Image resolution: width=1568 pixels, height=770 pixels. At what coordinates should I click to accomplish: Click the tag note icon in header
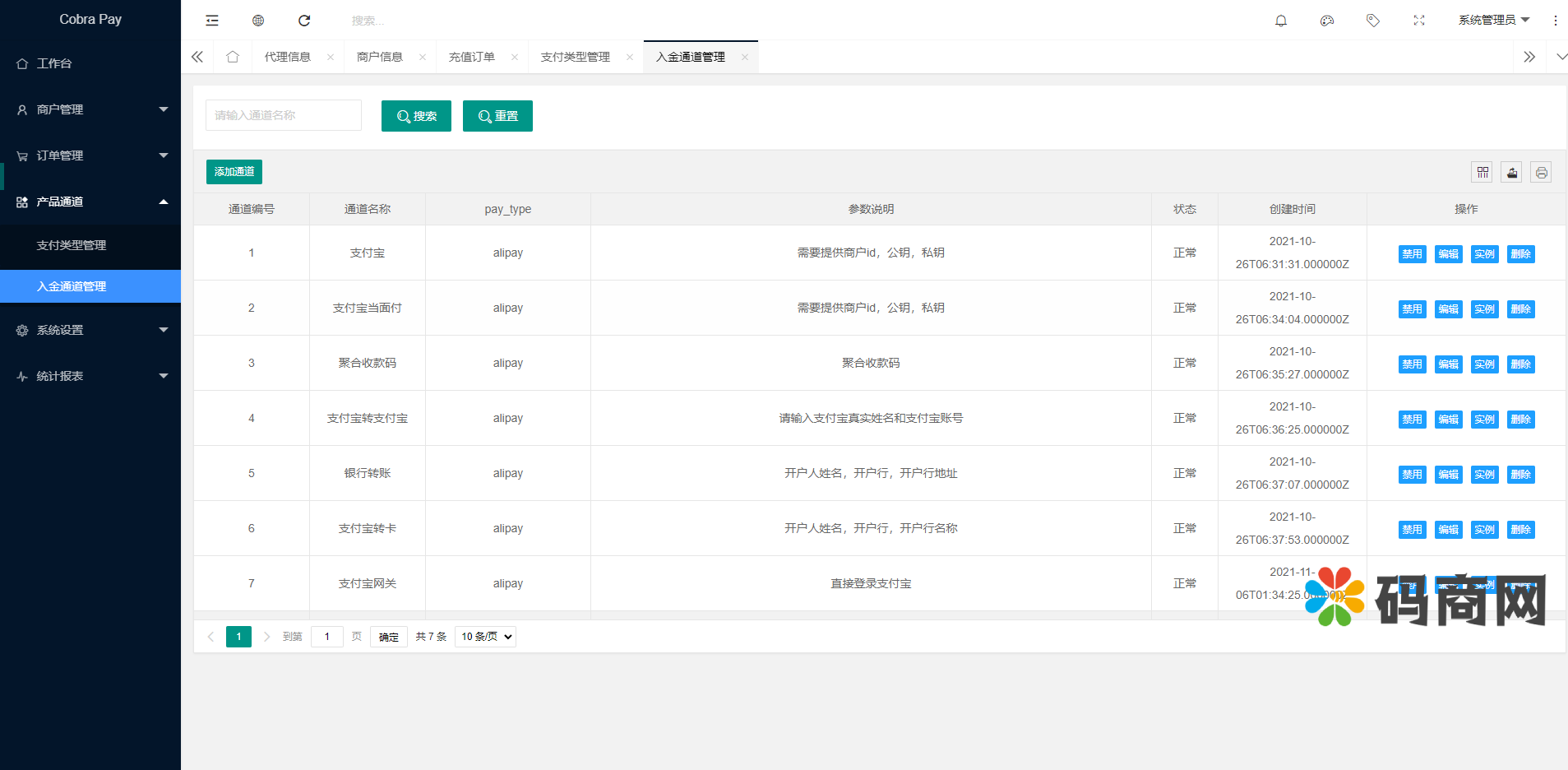[x=1373, y=21]
